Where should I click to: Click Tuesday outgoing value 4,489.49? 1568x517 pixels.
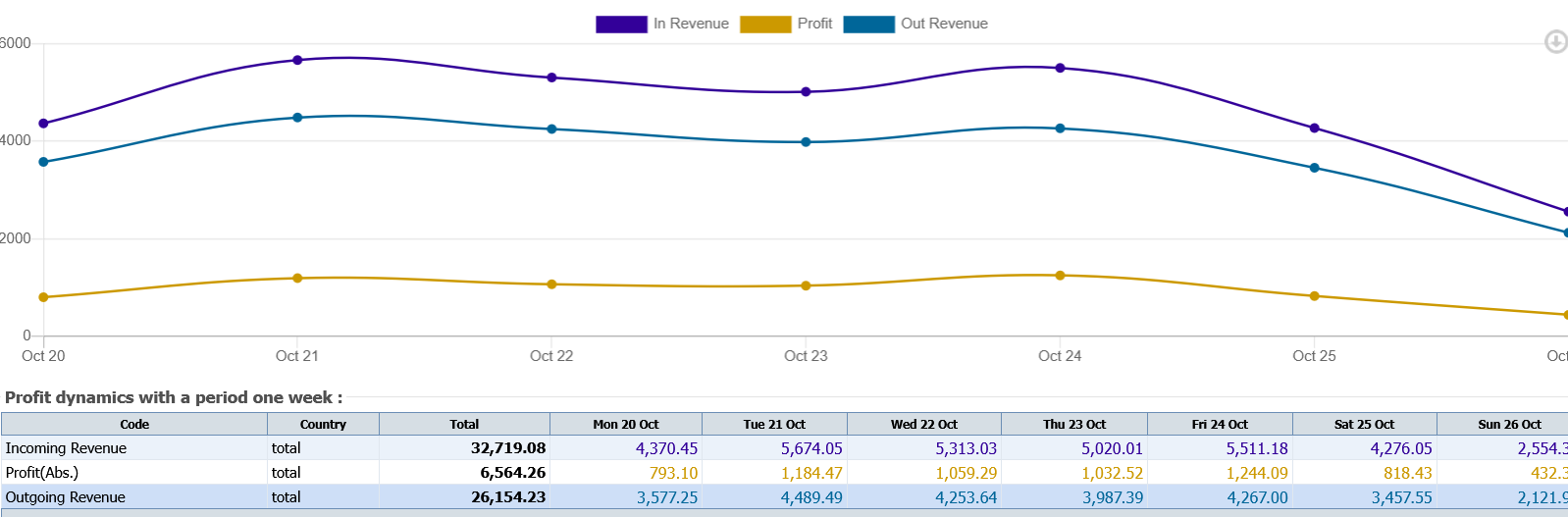pos(811,497)
